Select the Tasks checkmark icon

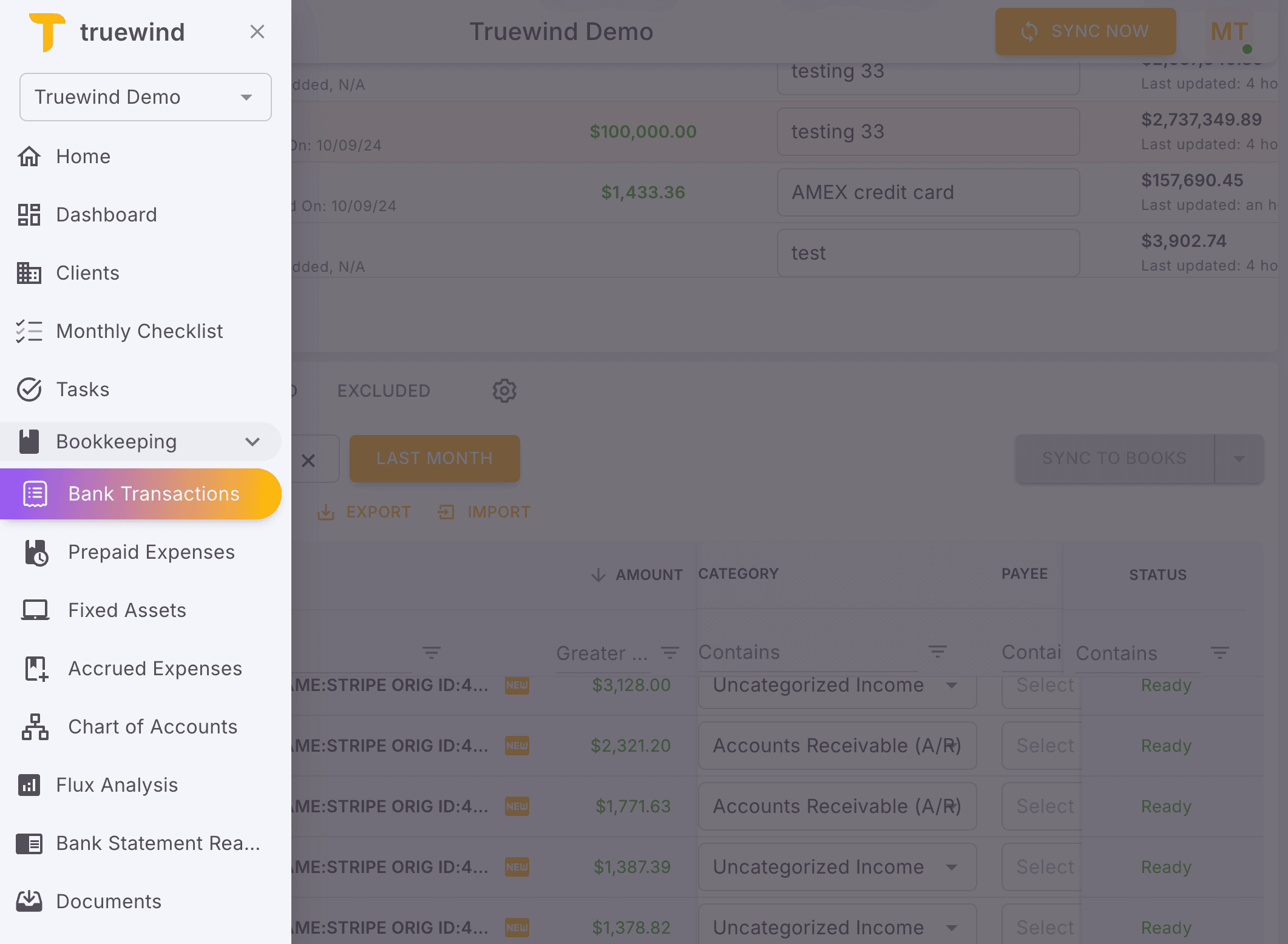[x=29, y=389]
